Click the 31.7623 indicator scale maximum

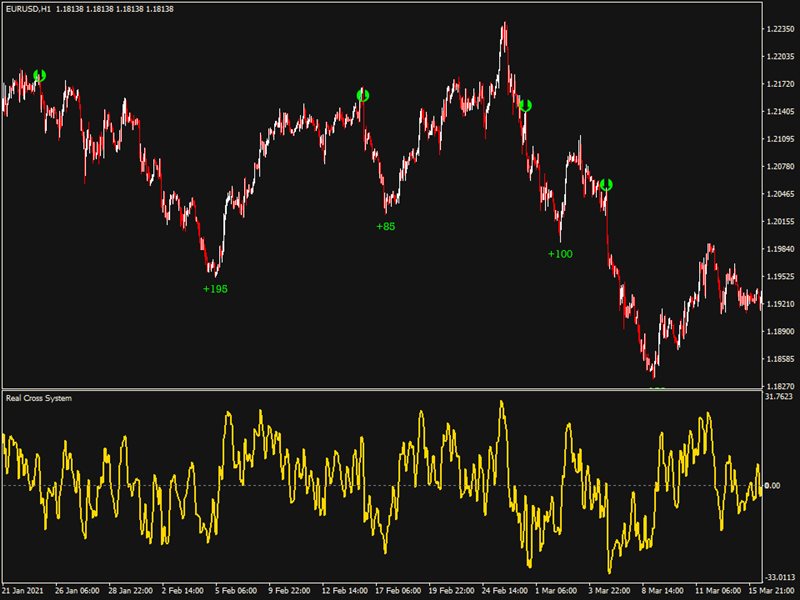779,397
